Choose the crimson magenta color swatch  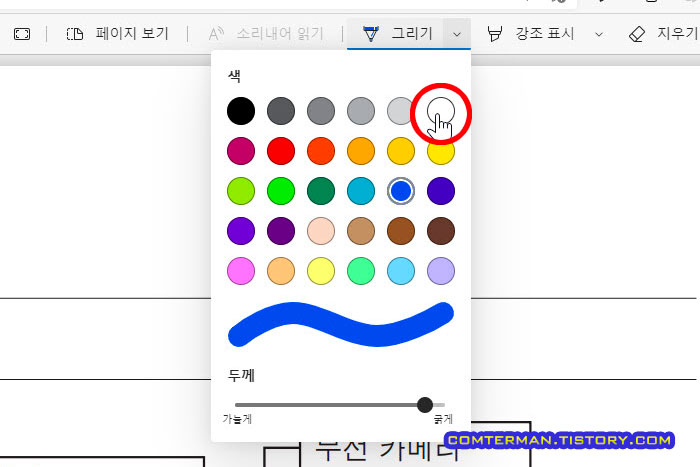tap(241, 151)
